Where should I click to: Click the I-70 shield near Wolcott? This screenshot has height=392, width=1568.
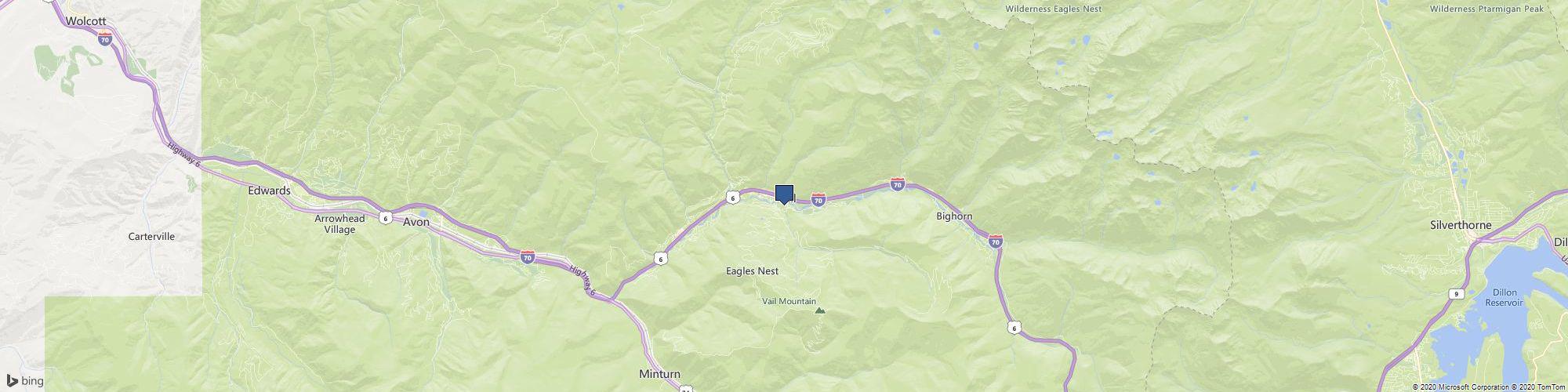(105, 39)
